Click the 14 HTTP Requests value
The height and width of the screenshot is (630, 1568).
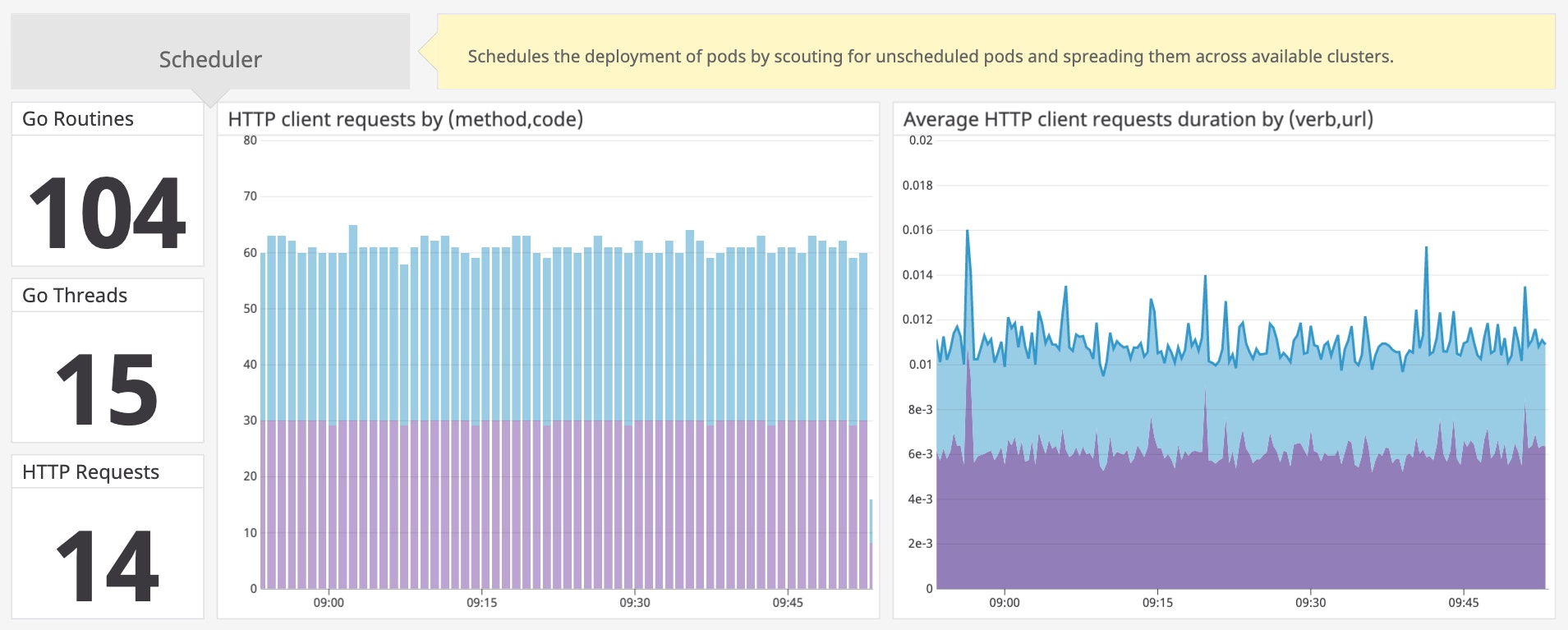pyautogui.click(x=108, y=566)
